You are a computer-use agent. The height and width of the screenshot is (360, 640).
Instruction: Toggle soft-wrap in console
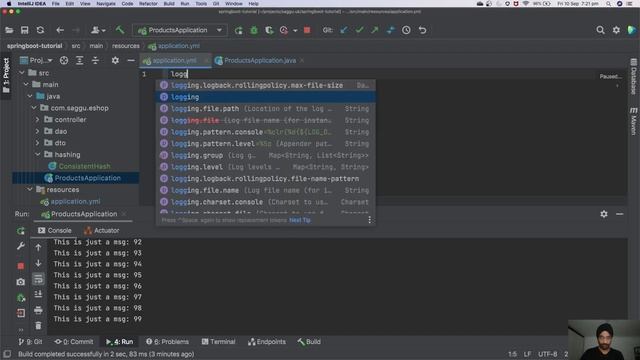coord(38,279)
